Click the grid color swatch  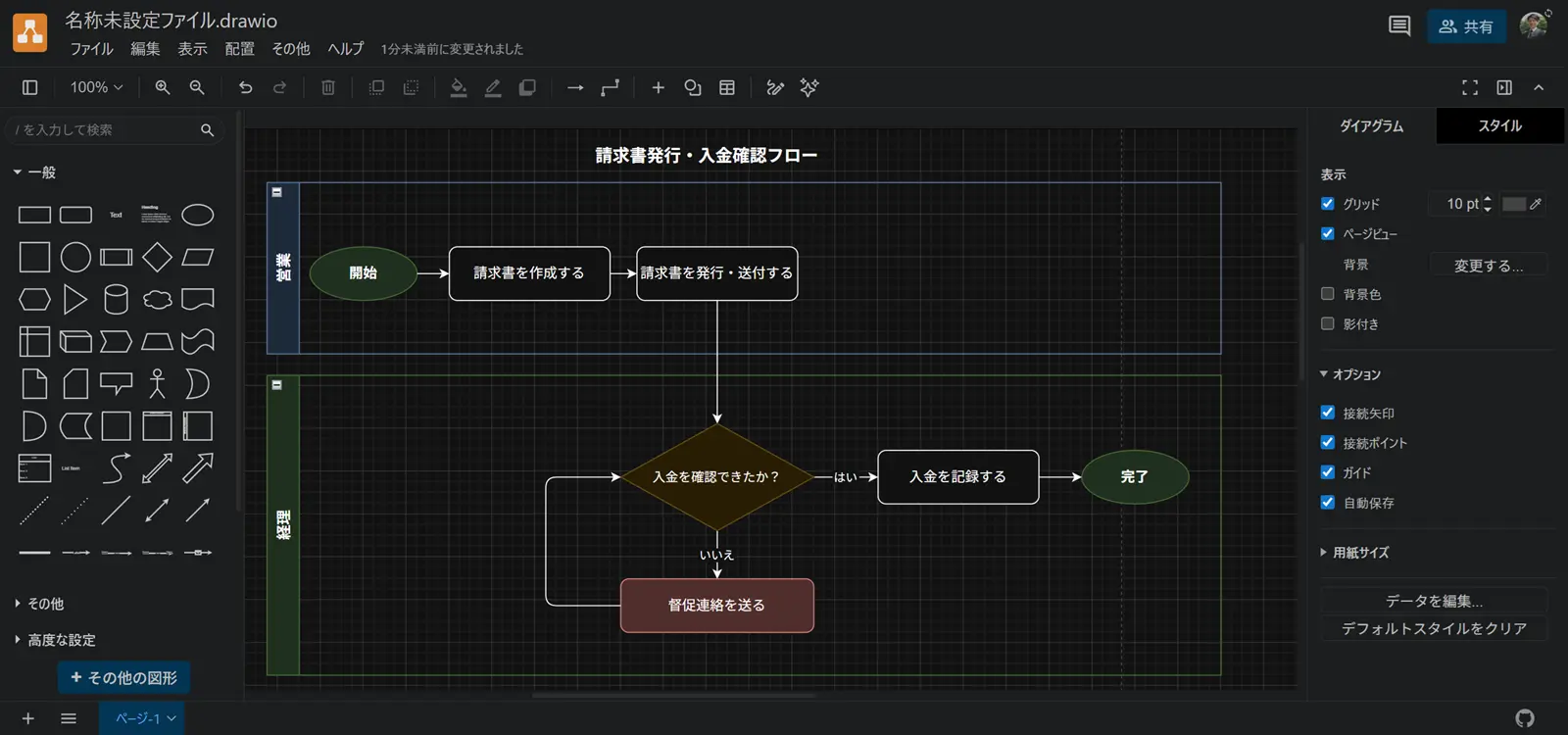1514,204
